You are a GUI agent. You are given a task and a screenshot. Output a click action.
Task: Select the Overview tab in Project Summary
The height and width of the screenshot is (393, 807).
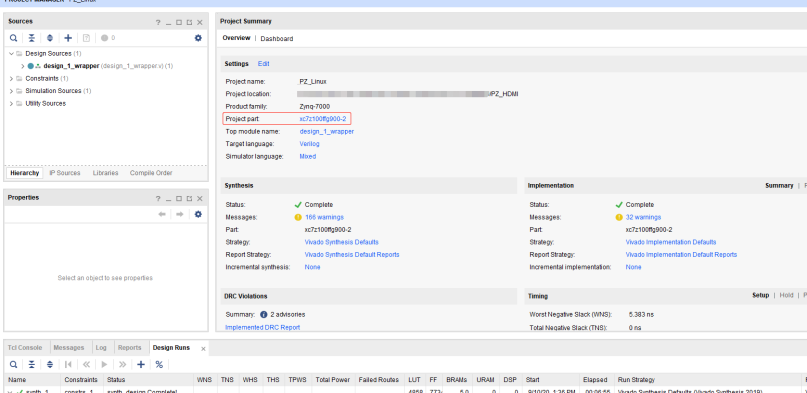tap(236, 38)
